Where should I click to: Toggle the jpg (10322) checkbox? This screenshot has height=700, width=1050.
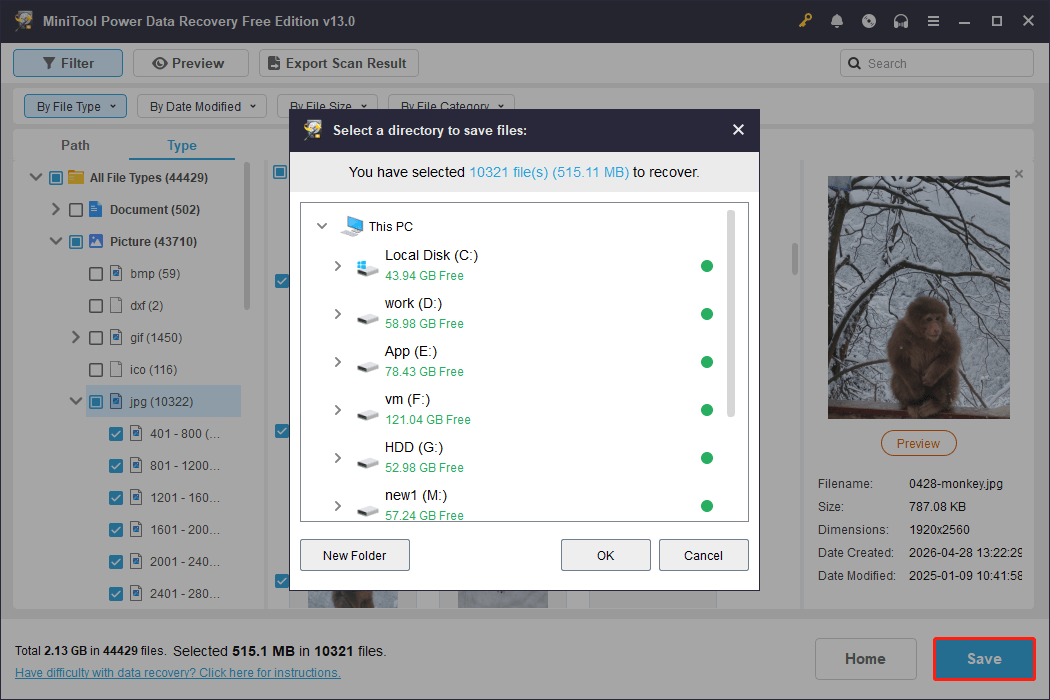click(96, 402)
